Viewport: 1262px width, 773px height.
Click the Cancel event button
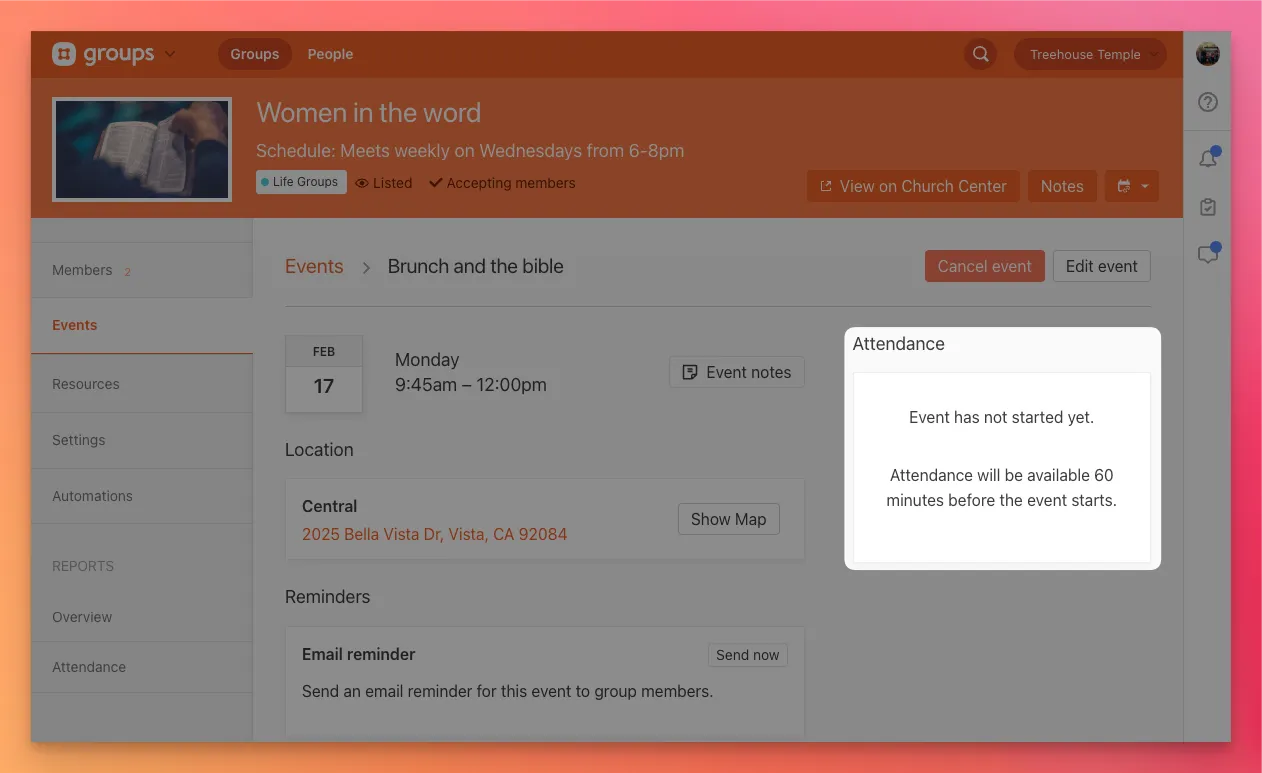984,266
